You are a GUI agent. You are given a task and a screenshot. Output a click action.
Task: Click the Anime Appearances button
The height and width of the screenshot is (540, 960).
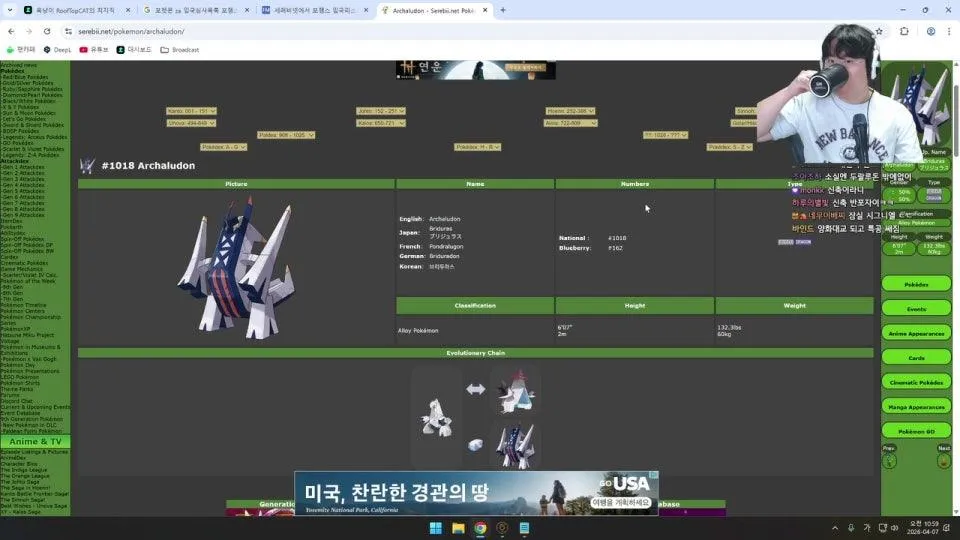[x=917, y=333]
